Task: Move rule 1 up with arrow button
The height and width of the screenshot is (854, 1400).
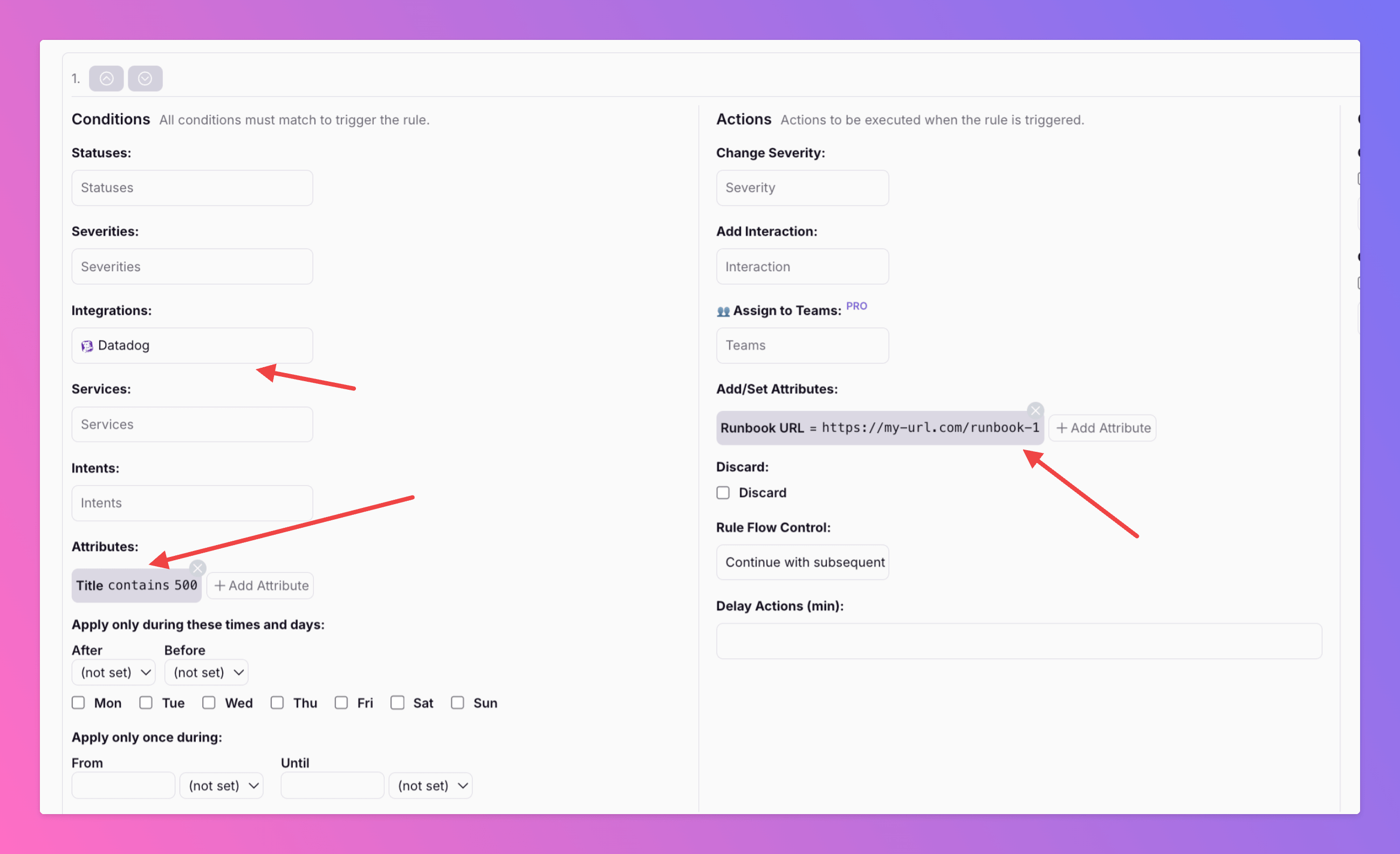Action: (x=106, y=78)
